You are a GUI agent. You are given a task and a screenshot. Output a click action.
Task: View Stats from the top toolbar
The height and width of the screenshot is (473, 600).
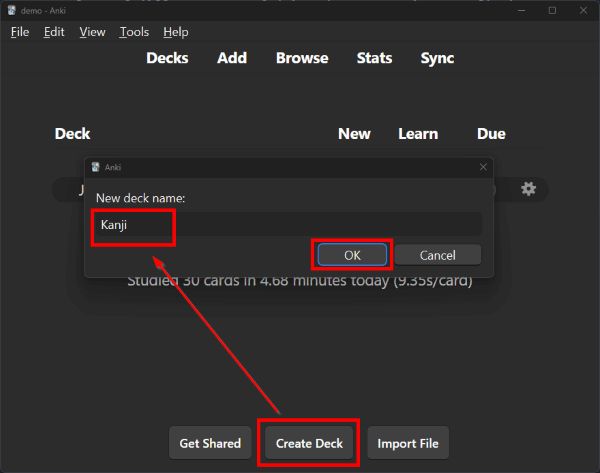tap(374, 58)
